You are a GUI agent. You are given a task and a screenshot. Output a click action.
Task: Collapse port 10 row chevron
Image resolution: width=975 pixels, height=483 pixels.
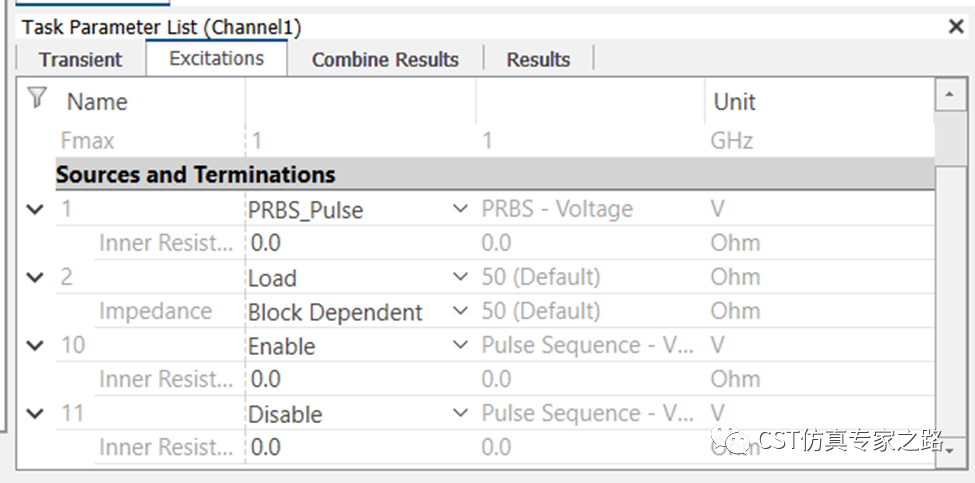tap(36, 345)
